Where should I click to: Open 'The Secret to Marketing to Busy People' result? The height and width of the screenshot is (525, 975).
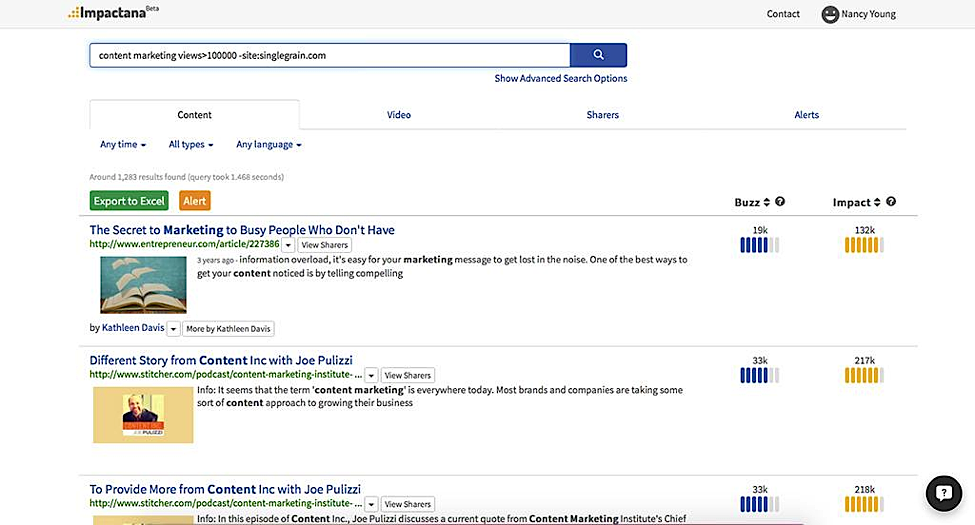click(x=242, y=230)
